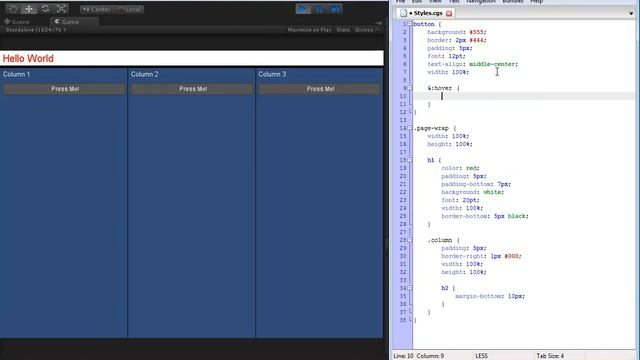
Task: Click the '.page-wrap {' selector line
Action: pos(435,128)
